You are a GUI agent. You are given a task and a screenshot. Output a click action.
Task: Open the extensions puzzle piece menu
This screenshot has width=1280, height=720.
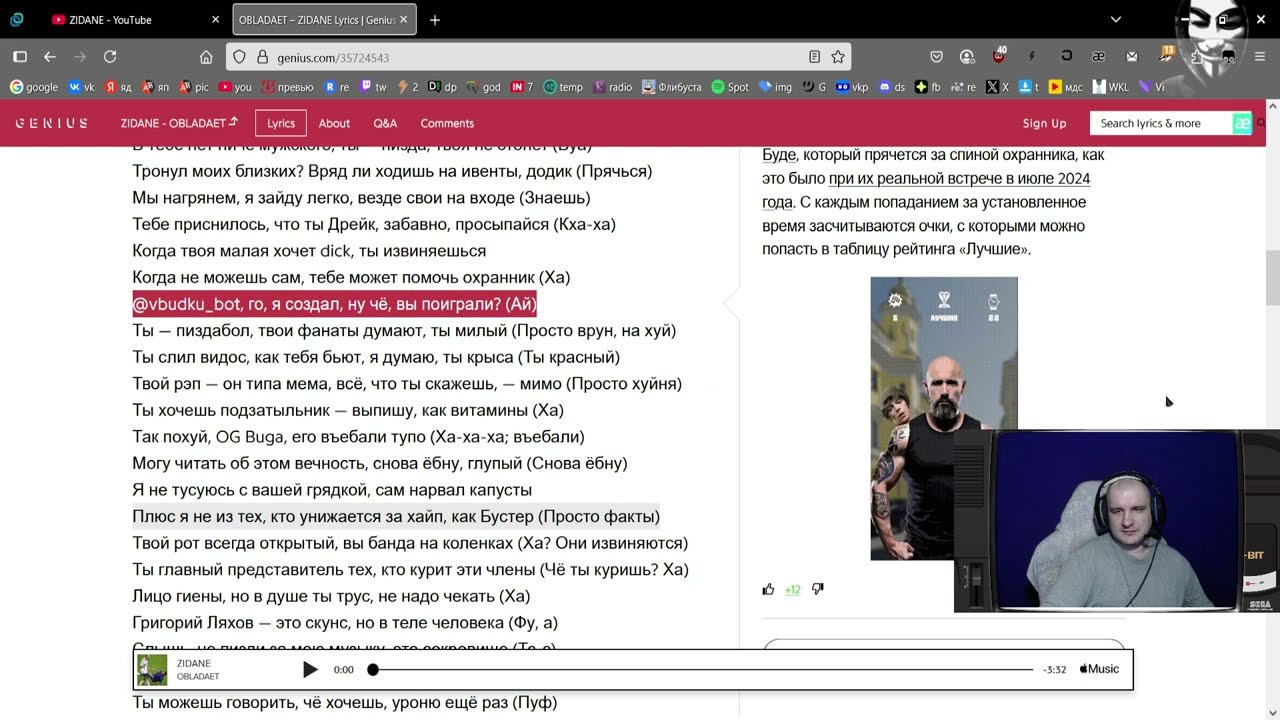(1197, 57)
